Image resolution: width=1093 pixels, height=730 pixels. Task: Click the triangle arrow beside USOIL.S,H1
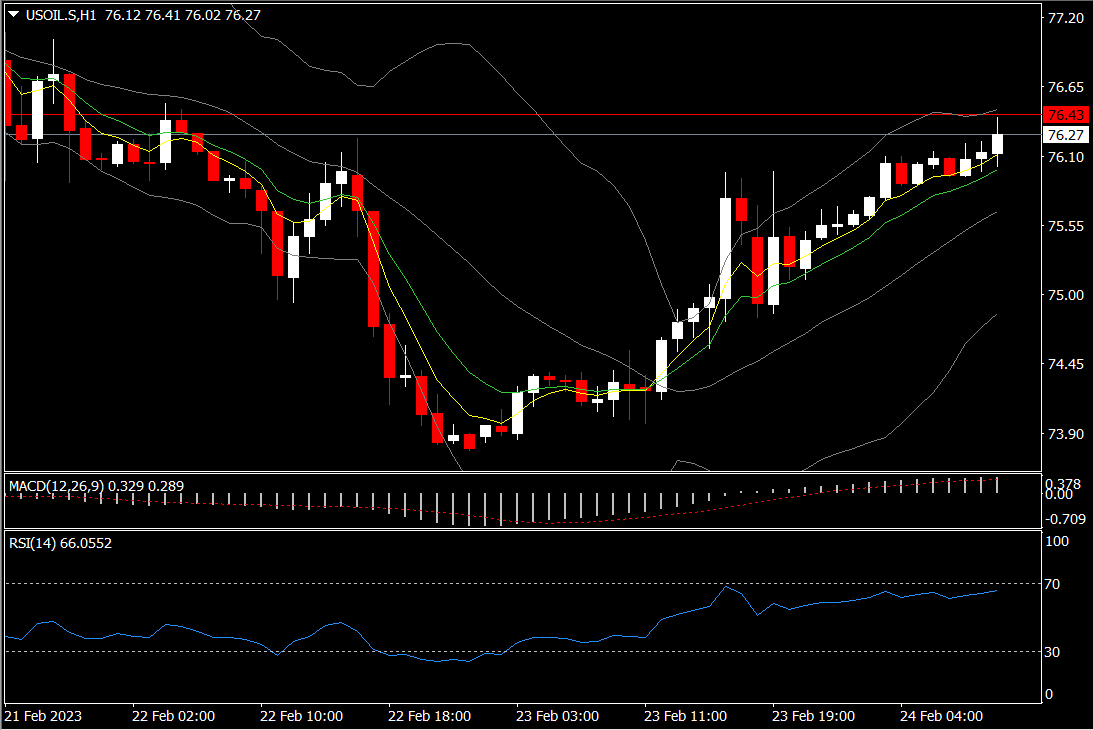coord(12,15)
